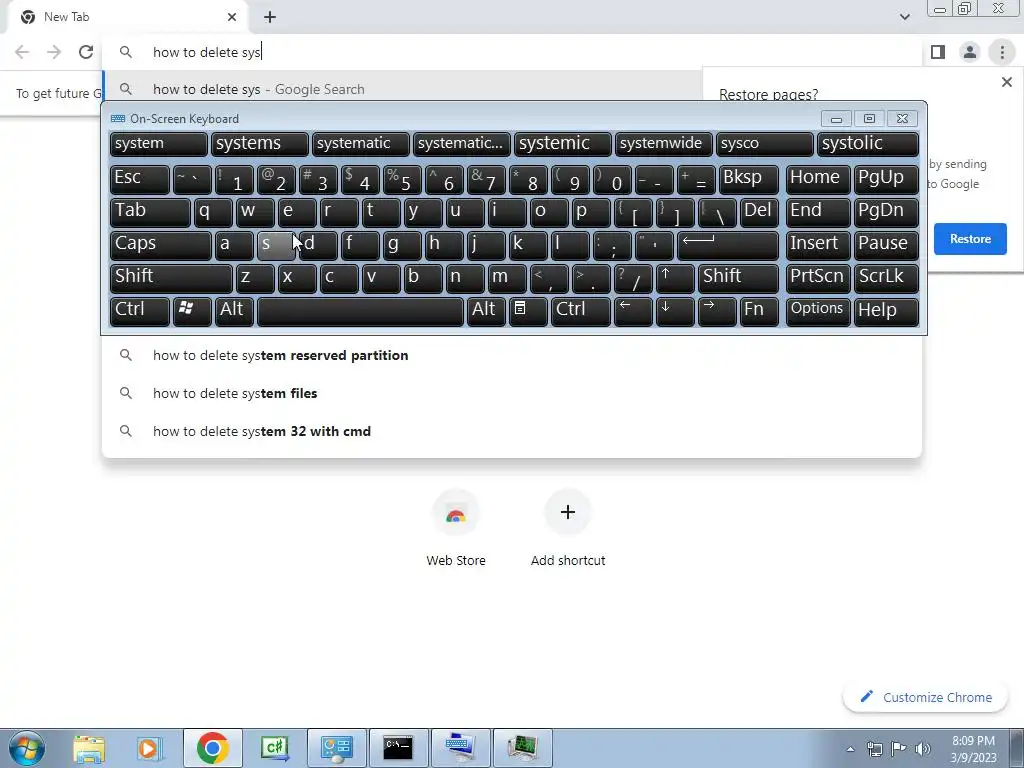The height and width of the screenshot is (768, 1024).
Task: Pick the 'systematic' word prediction
Action: point(360,144)
